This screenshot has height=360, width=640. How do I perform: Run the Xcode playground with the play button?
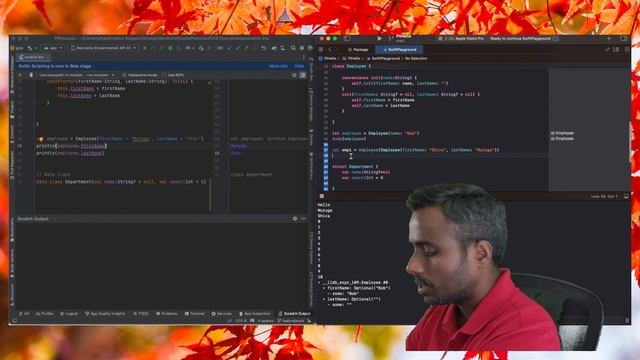pyautogui.click(x=380, y=38)
